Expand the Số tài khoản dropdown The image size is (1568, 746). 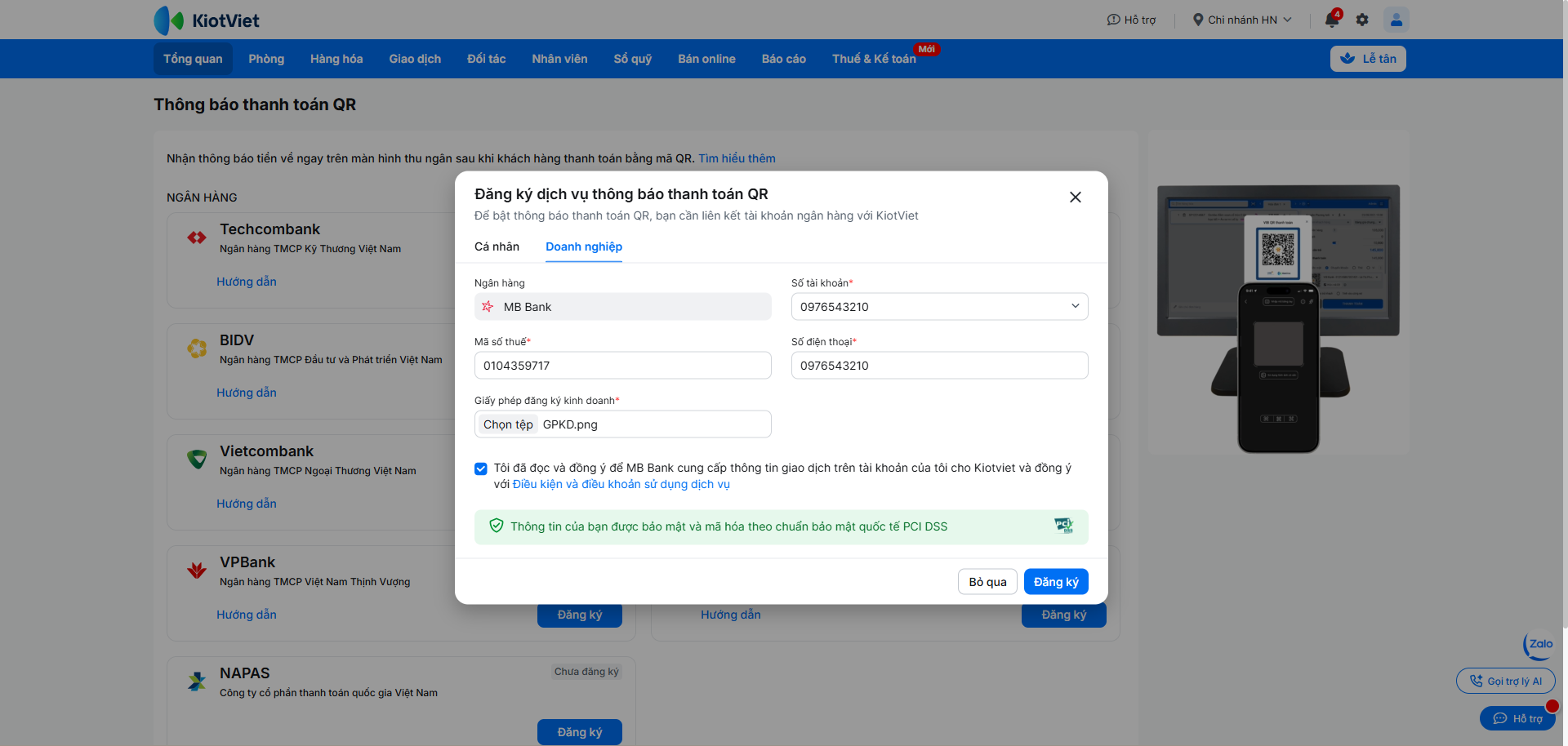click(x=940, y=307)
